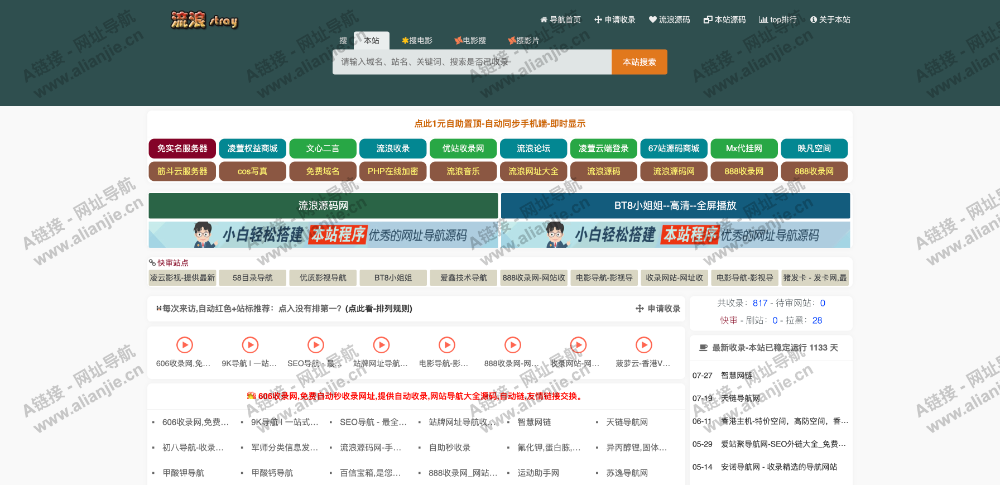Click the 筋斗云服务器 brown tag

(182, 172)
